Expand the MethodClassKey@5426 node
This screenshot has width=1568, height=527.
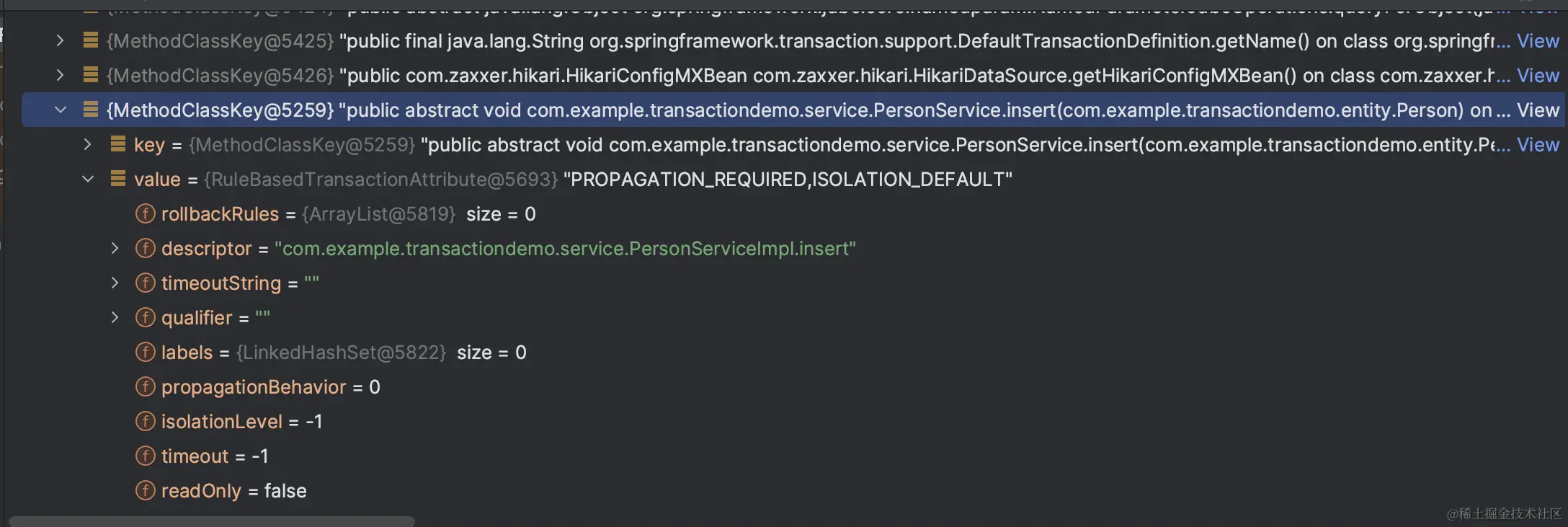click(59, 75)
